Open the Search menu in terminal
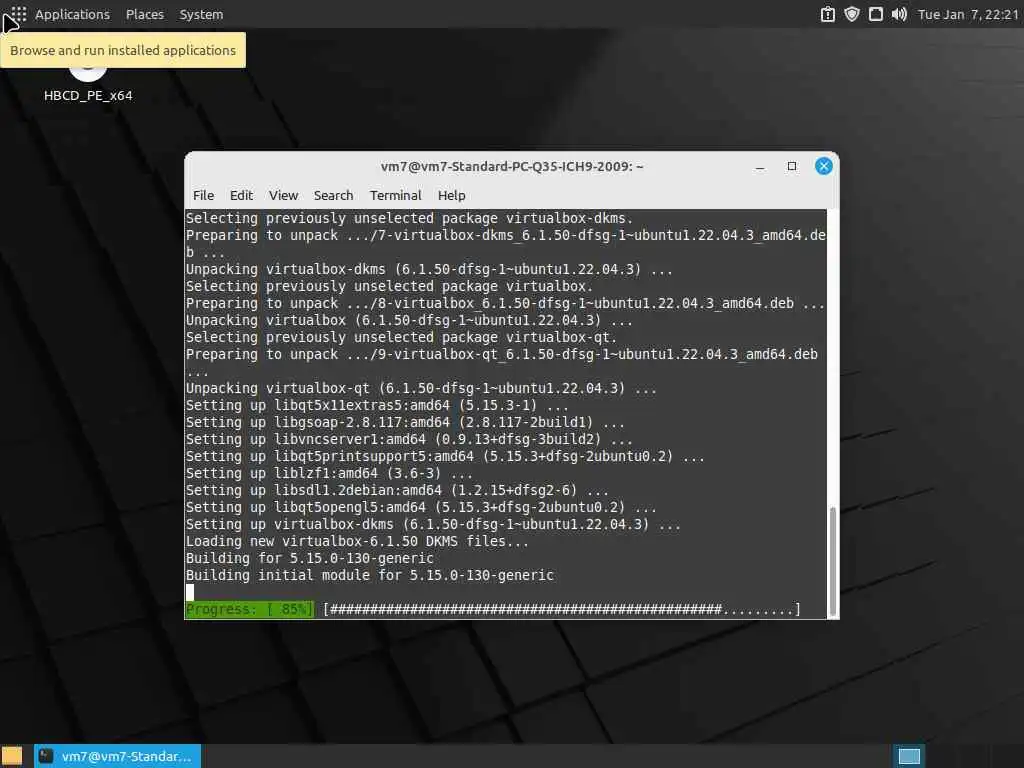 tap(333, 195)
